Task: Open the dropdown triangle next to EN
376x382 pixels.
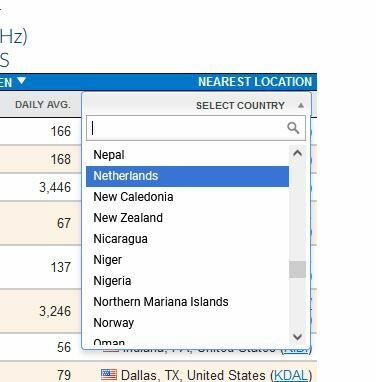Action: (x=21, y=81)
